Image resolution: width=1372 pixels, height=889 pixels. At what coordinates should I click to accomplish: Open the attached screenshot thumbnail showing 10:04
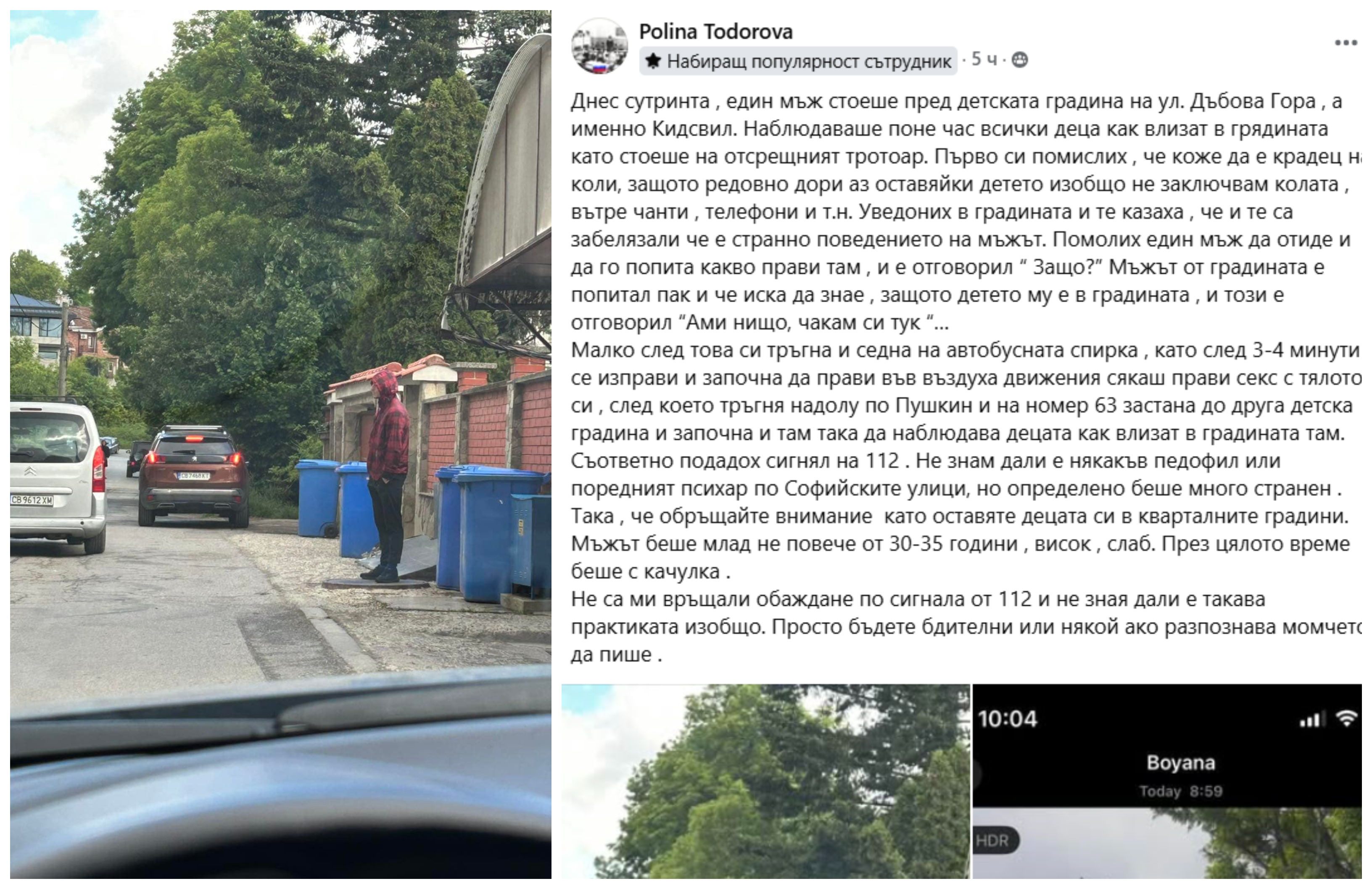pos(1167,781)
